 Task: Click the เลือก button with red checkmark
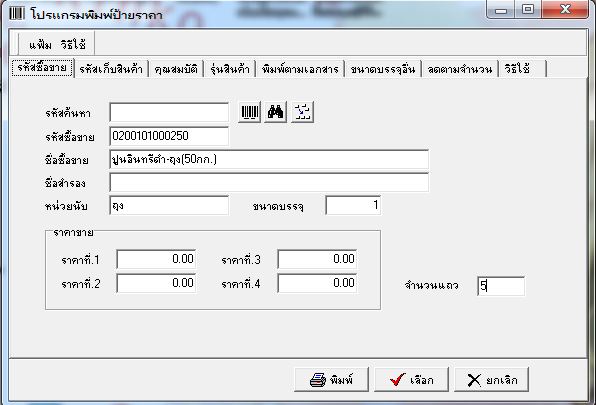click(x=412, y=380)
